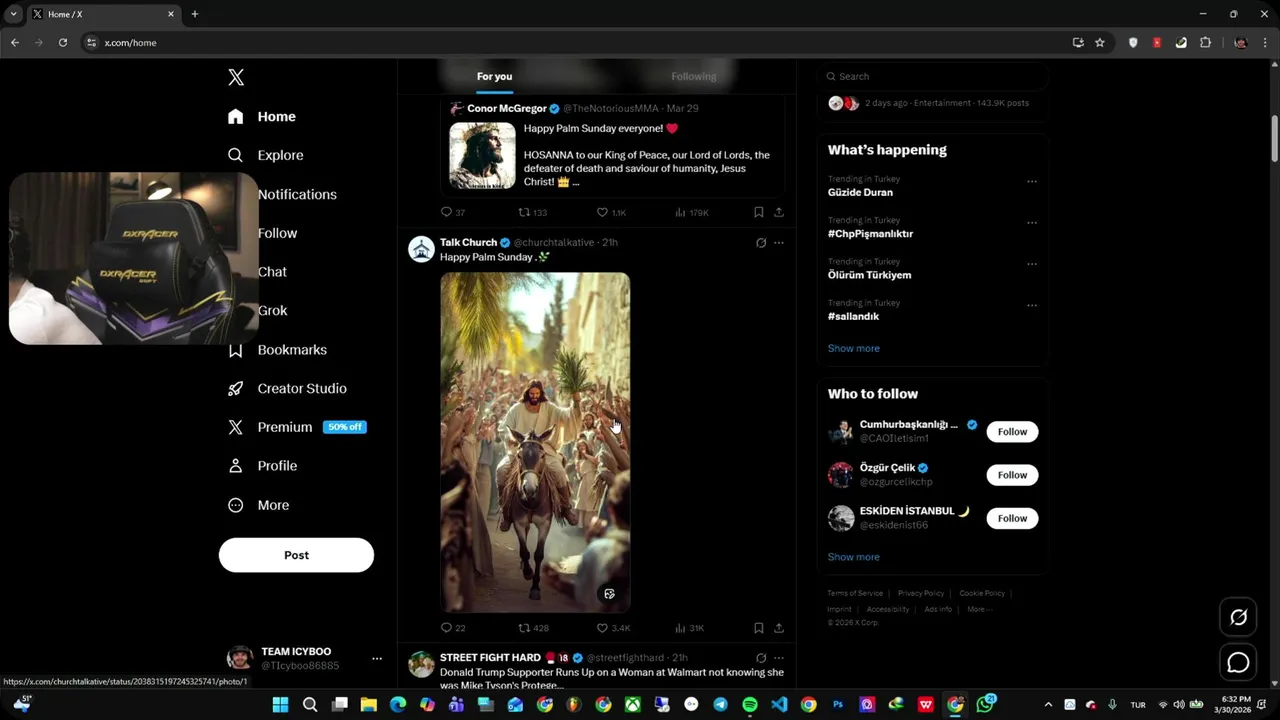Image resolution: width=1280 pixels, height=720 pixels.
Task: Open more options on STREET FIGHT HARD post
Action: coord(779,658)
